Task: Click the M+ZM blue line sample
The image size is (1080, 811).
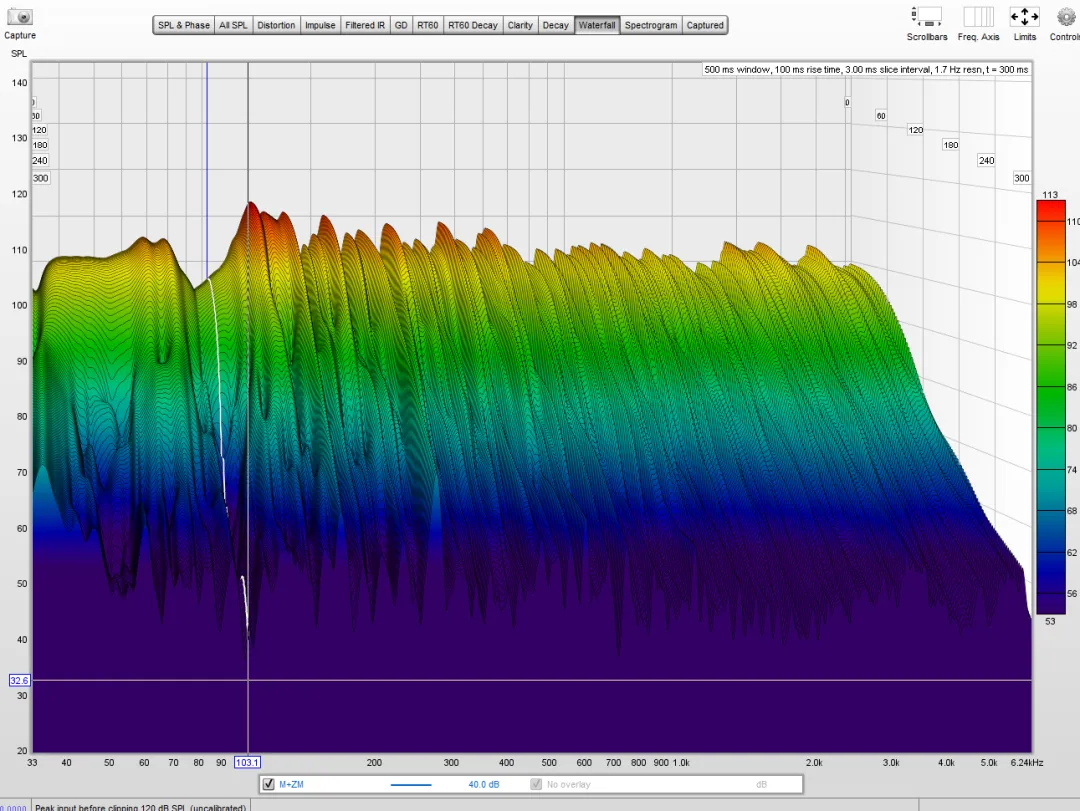Action: [x=410, y=785]
